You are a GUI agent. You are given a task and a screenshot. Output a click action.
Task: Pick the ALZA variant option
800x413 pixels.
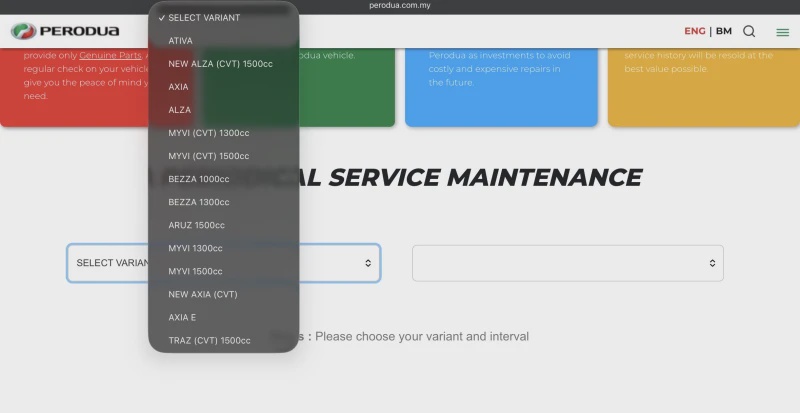tap(223, 110)
